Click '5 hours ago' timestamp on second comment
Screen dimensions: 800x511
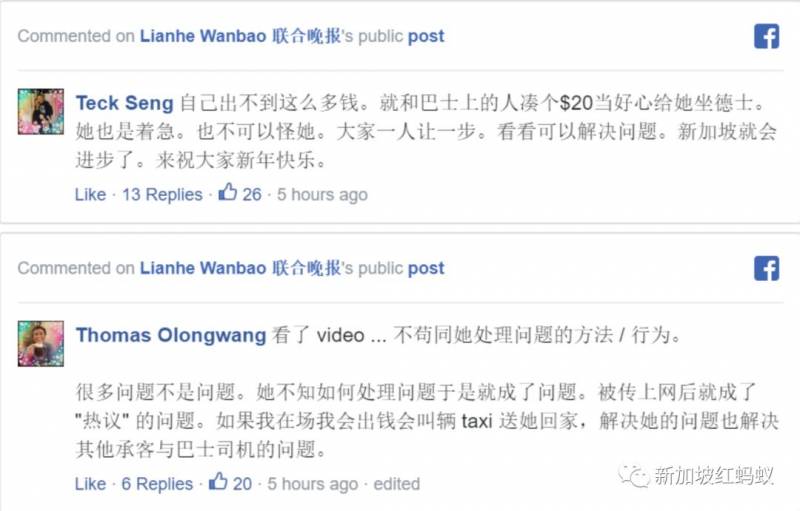(x=312, y=483)
